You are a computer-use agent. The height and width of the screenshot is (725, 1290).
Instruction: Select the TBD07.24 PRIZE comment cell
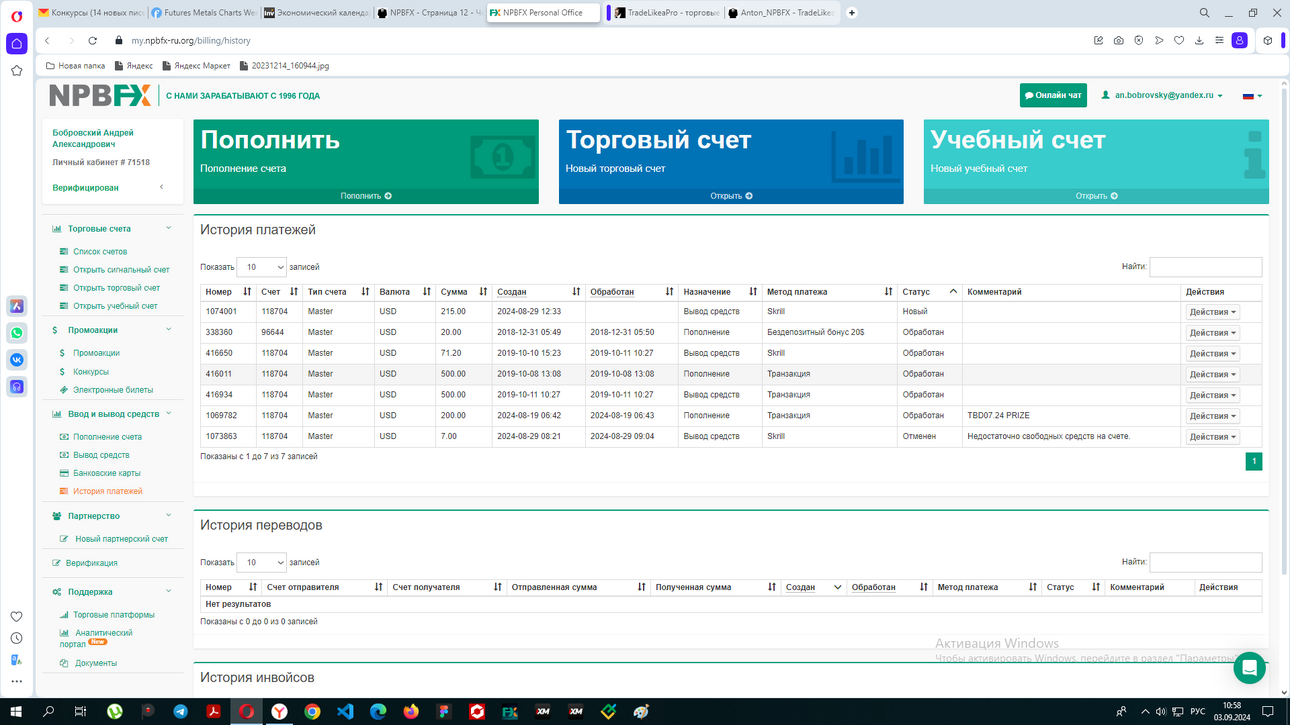point(1071,415)
